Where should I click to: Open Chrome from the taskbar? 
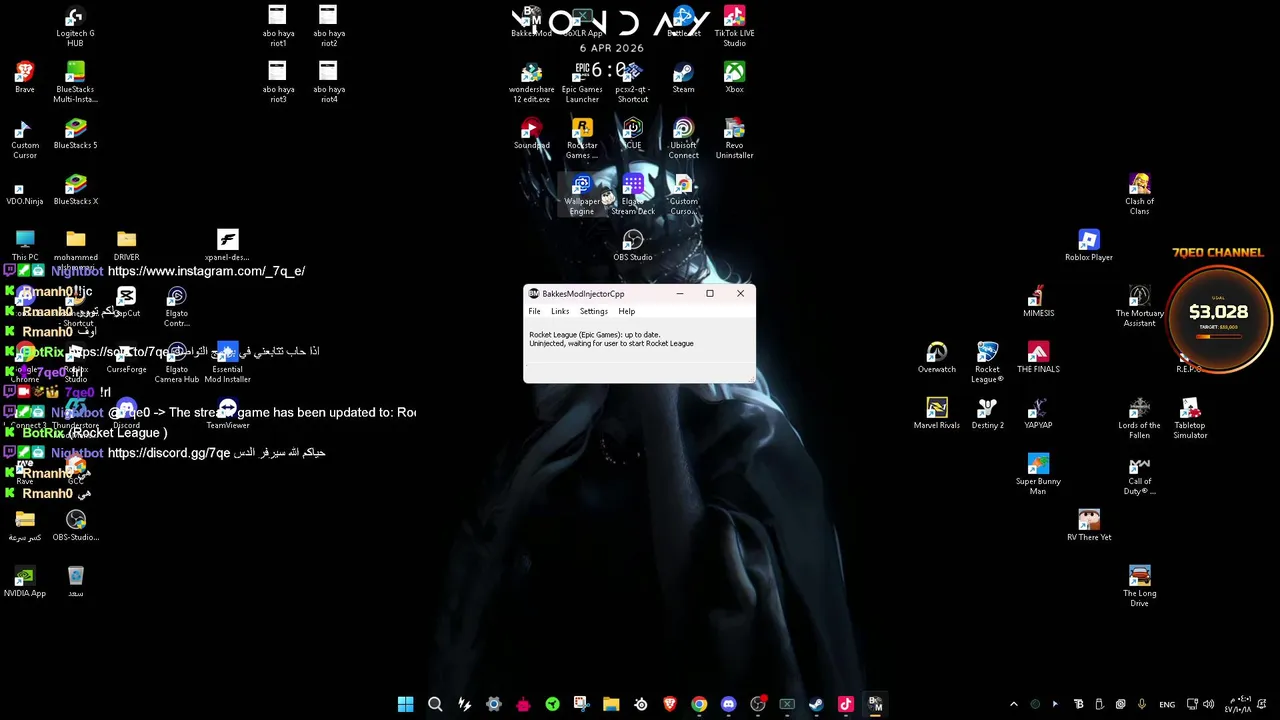pyautogui.click(x=699, y=704)
